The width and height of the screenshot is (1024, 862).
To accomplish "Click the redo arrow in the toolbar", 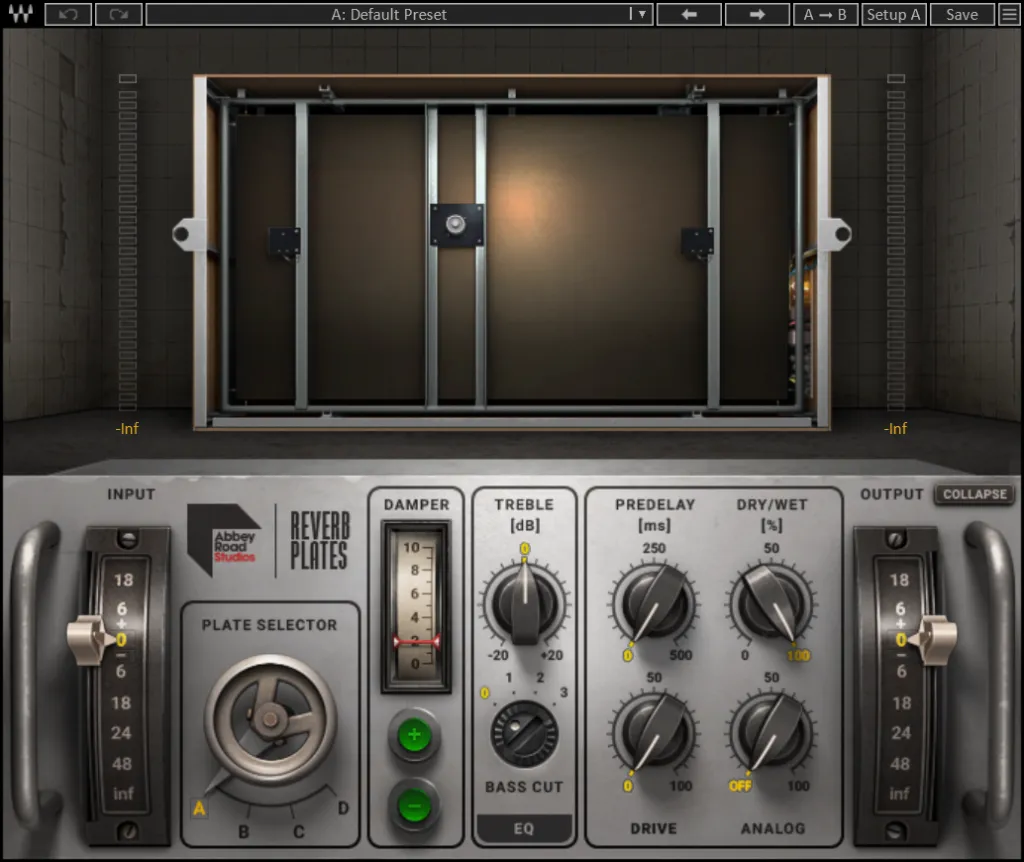I will [x=118, y=14].
